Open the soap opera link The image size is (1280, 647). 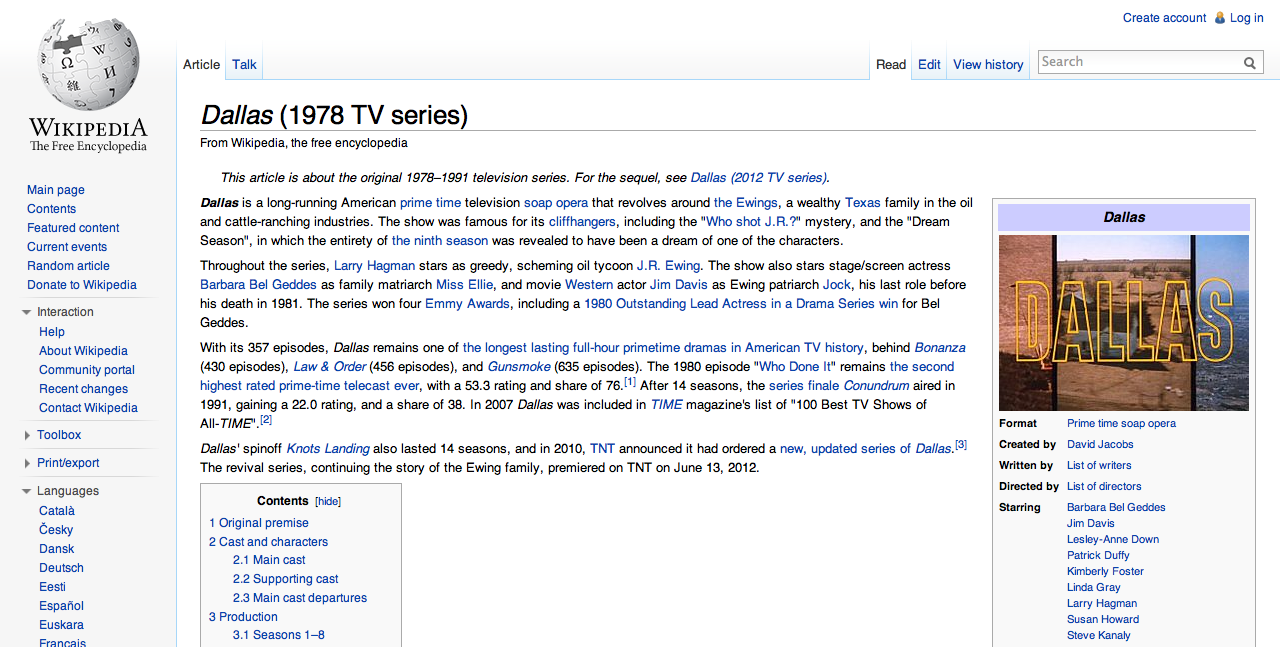click(556, 202)
